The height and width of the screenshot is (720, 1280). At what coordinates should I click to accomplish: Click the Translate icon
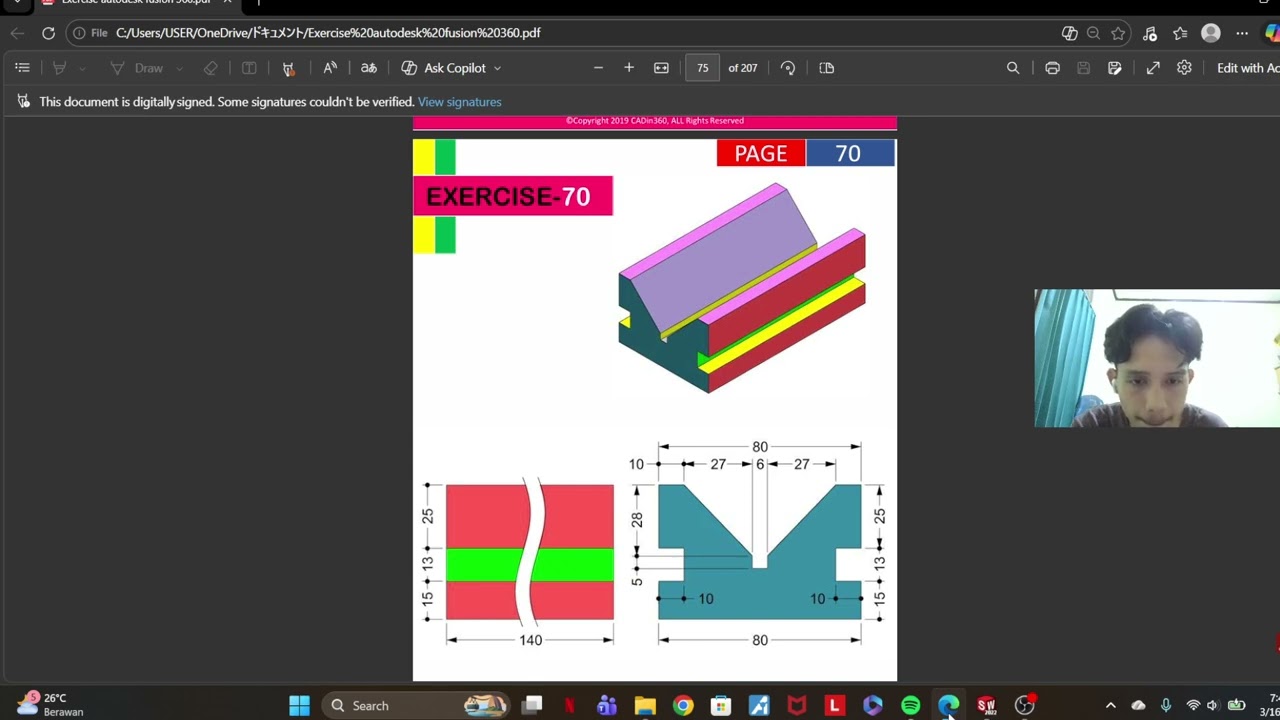coord(368,68)
